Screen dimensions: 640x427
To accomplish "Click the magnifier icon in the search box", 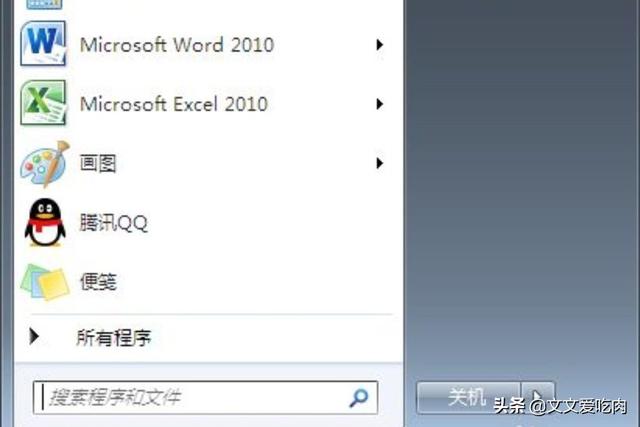I will click(x=358, y=397).
